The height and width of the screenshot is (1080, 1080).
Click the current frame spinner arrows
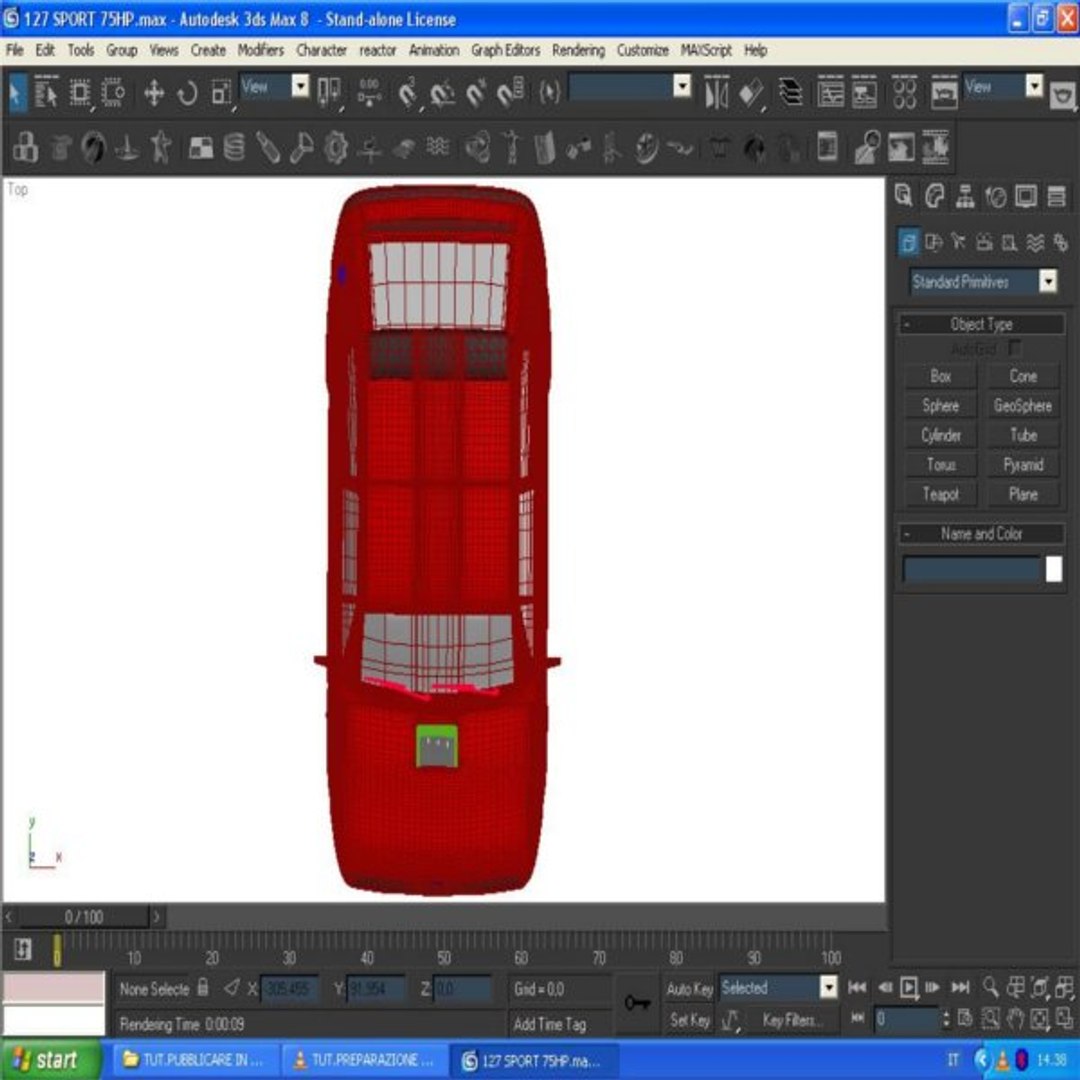[946, 1019]
